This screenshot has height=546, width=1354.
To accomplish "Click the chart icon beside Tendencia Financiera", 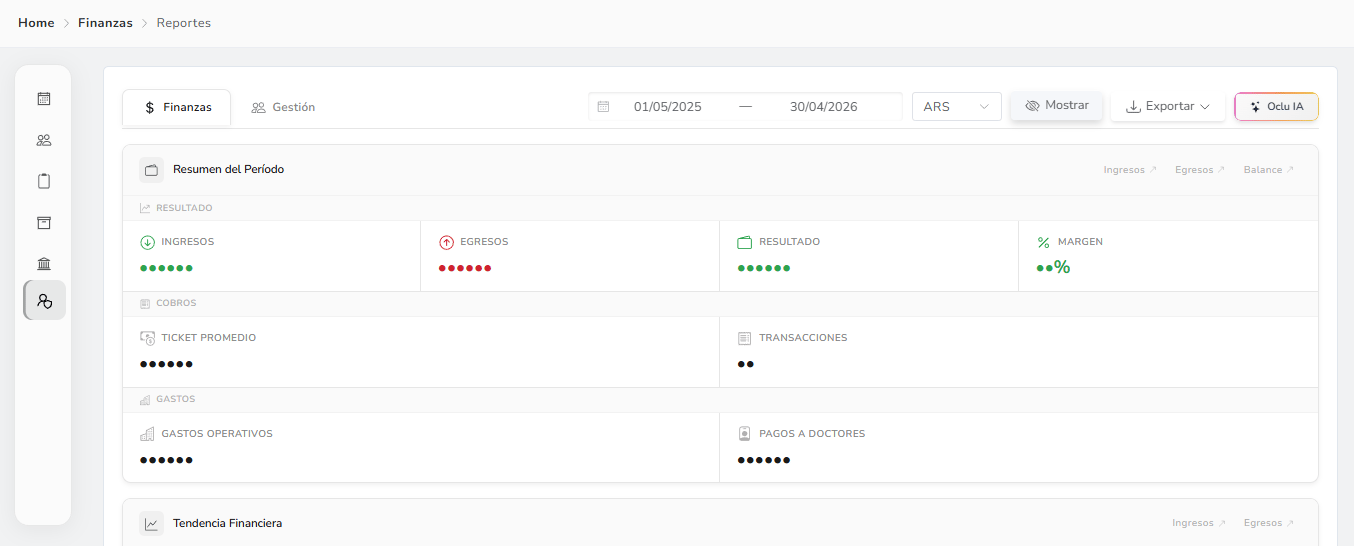I will [x=151, y=523].
